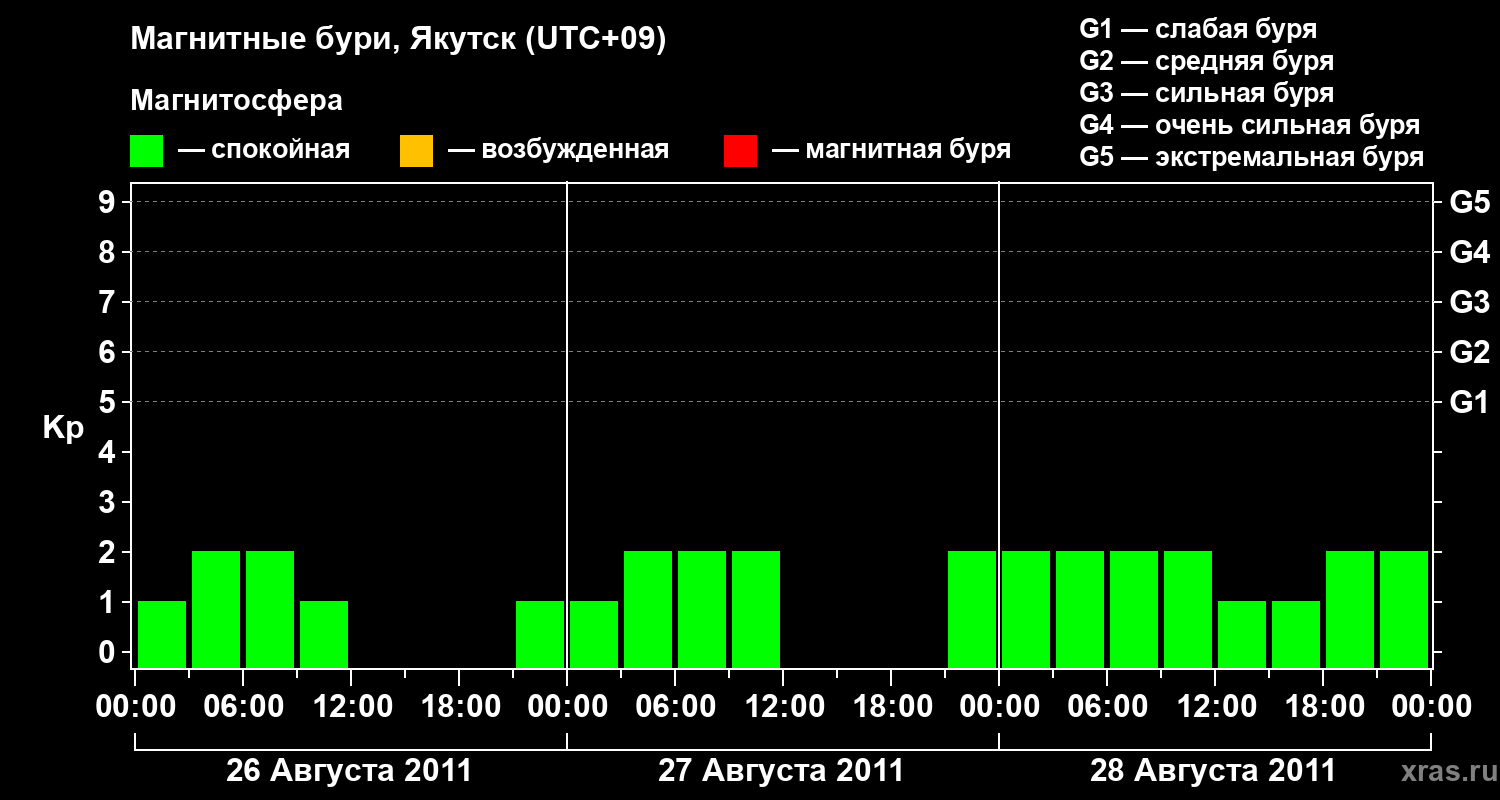Click the Kp axis value 0
Image resolution: width=1500 pixels, height=800 pixels.
click(x=109, y=653)
